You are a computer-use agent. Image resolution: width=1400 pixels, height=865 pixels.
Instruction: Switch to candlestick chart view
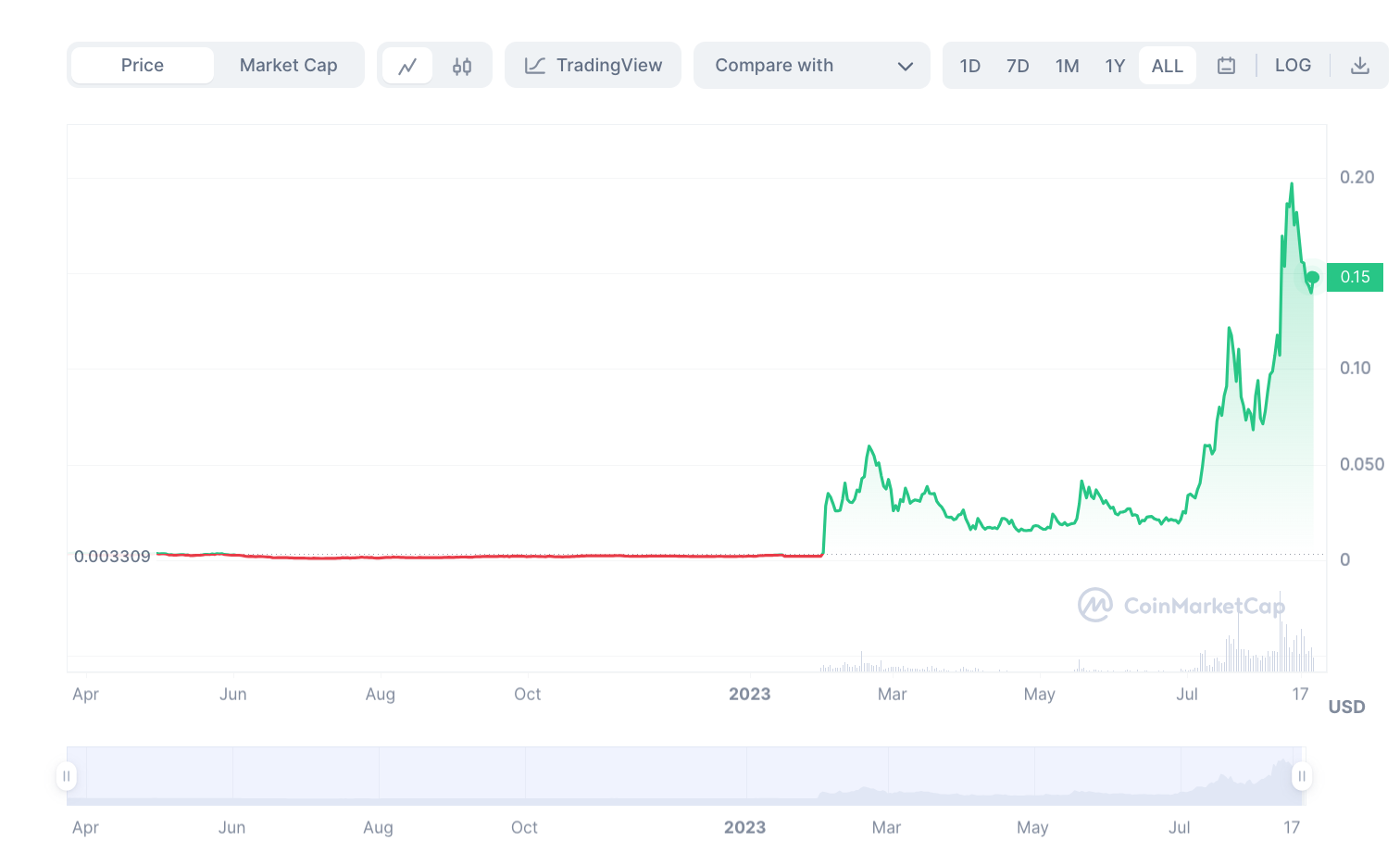462,66
